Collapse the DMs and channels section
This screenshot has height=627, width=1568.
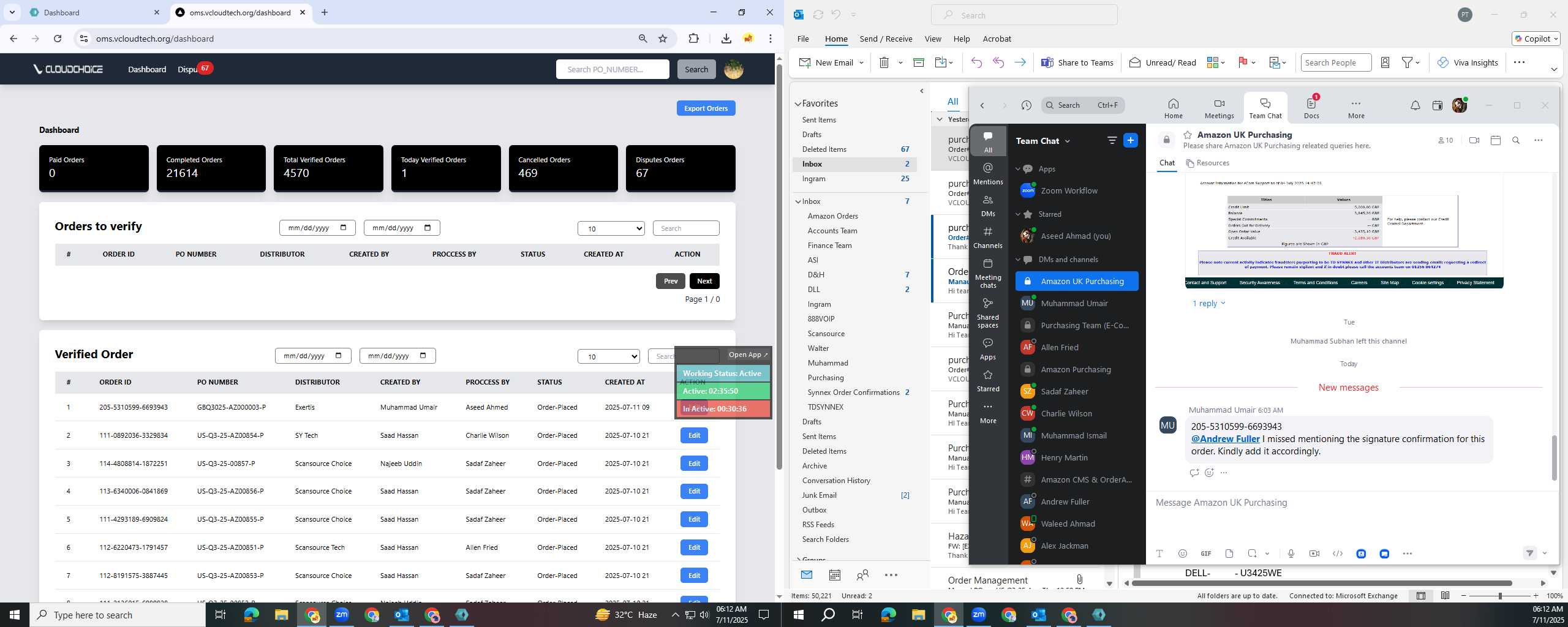(1018, 260)
